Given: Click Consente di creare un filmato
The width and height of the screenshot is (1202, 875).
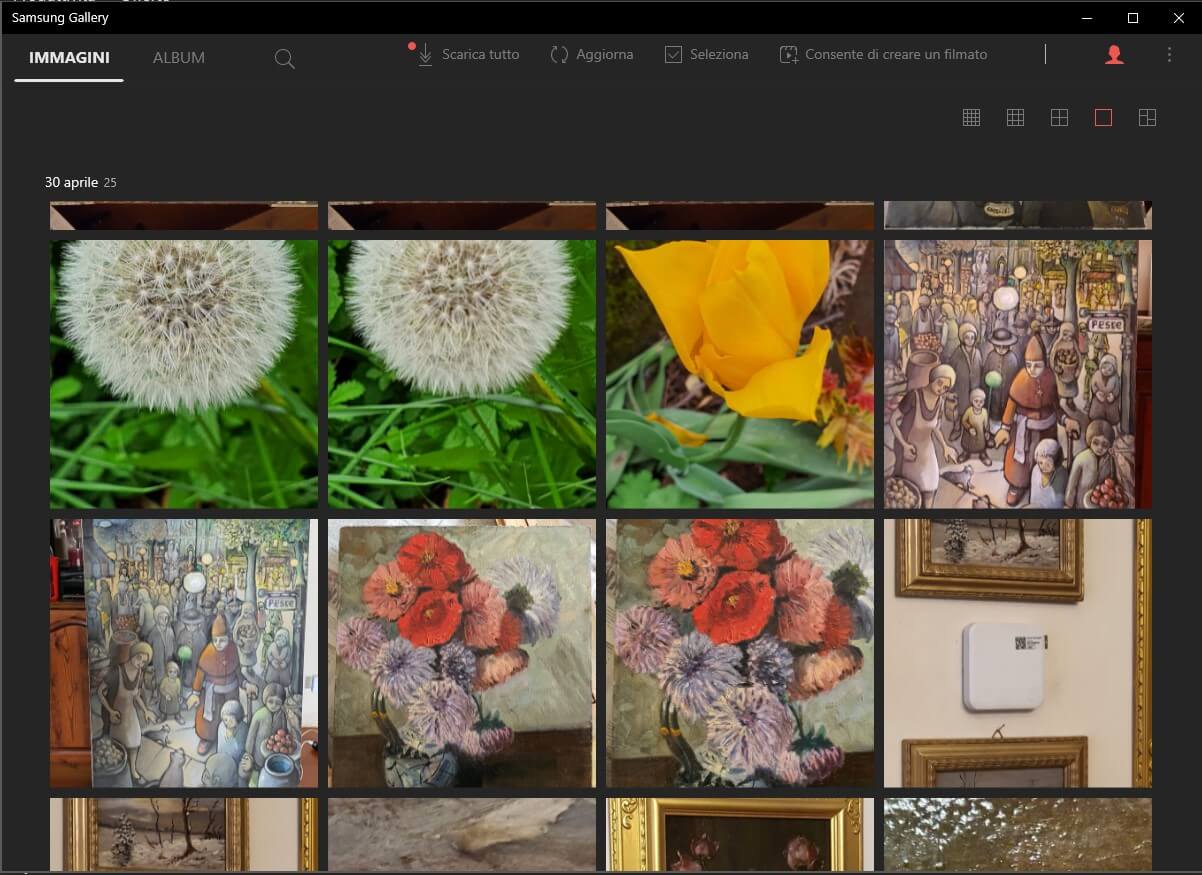Looking at the screenshot, I should [883, 55].
